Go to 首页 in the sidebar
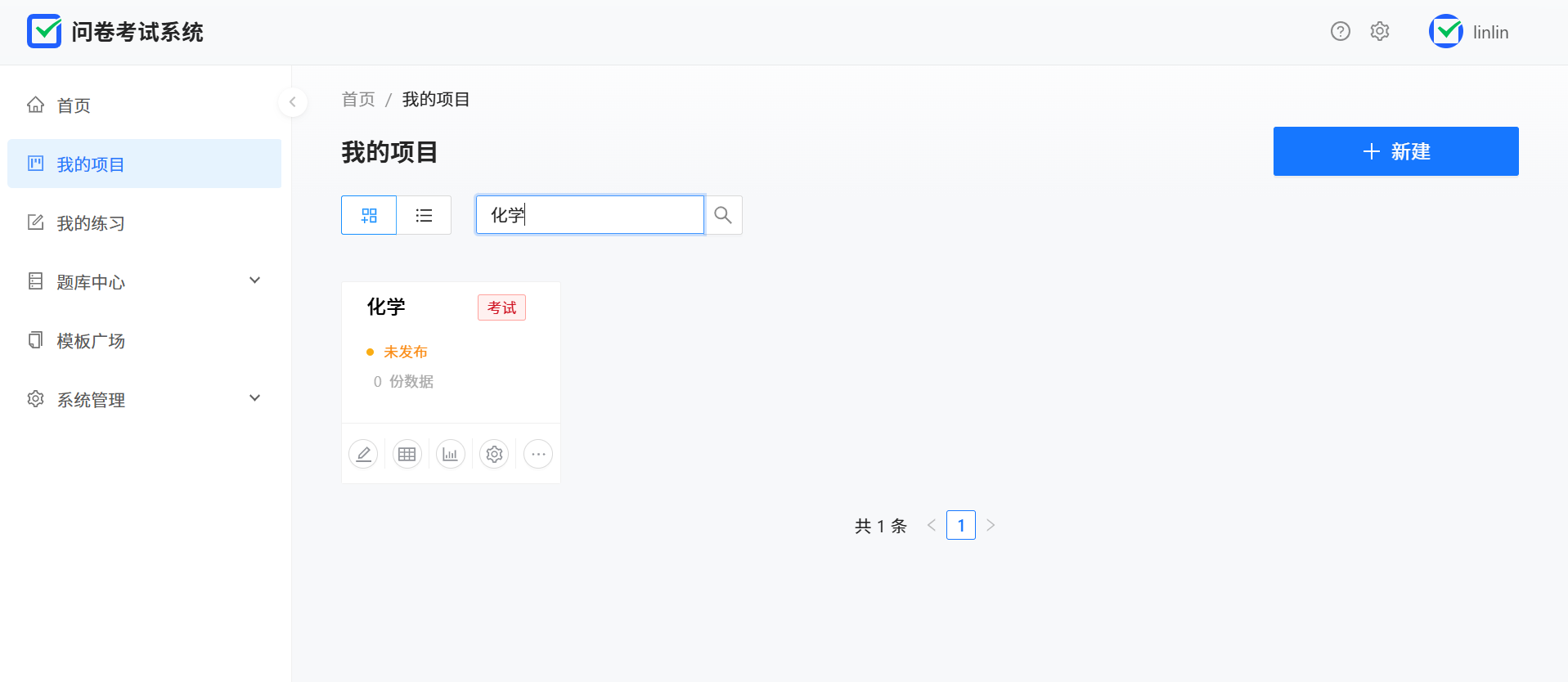The width and height of the screenshot is (1568, 682). coord(144,105)
